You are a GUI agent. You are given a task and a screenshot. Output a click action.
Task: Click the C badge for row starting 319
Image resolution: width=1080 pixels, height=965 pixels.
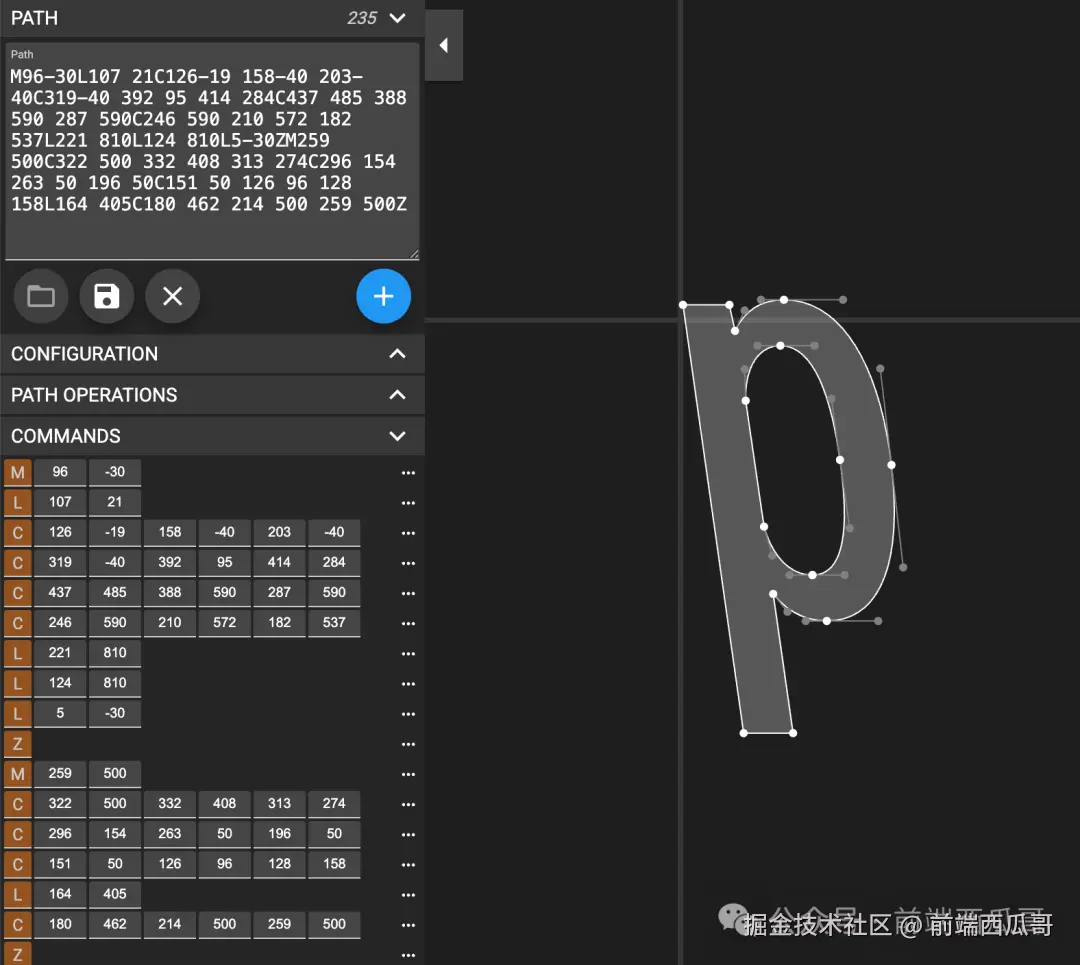(x=18, y=563)
